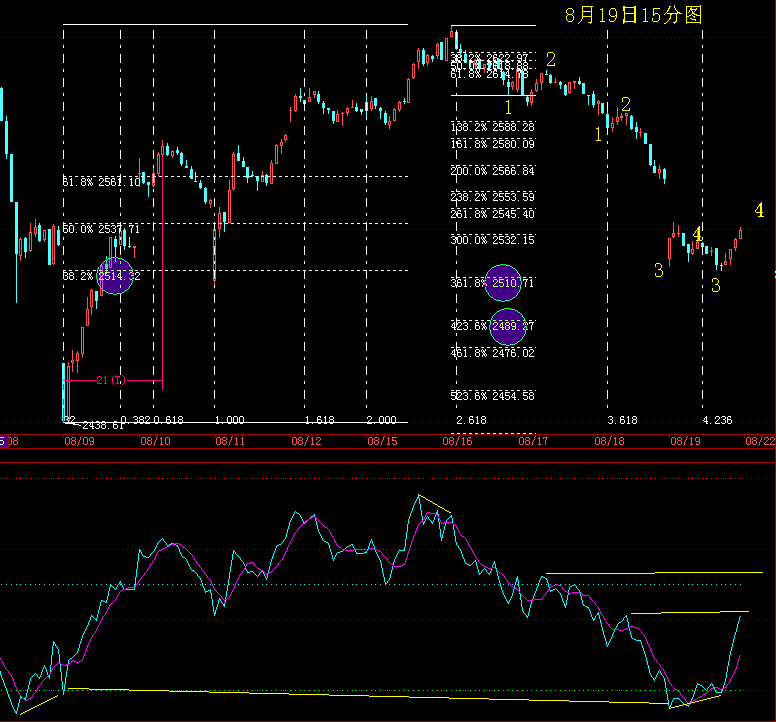Click the 200.0% 2566.84 Fibonacci label
The height and width of the screenshot is (722, 776).
coord(493,171)
